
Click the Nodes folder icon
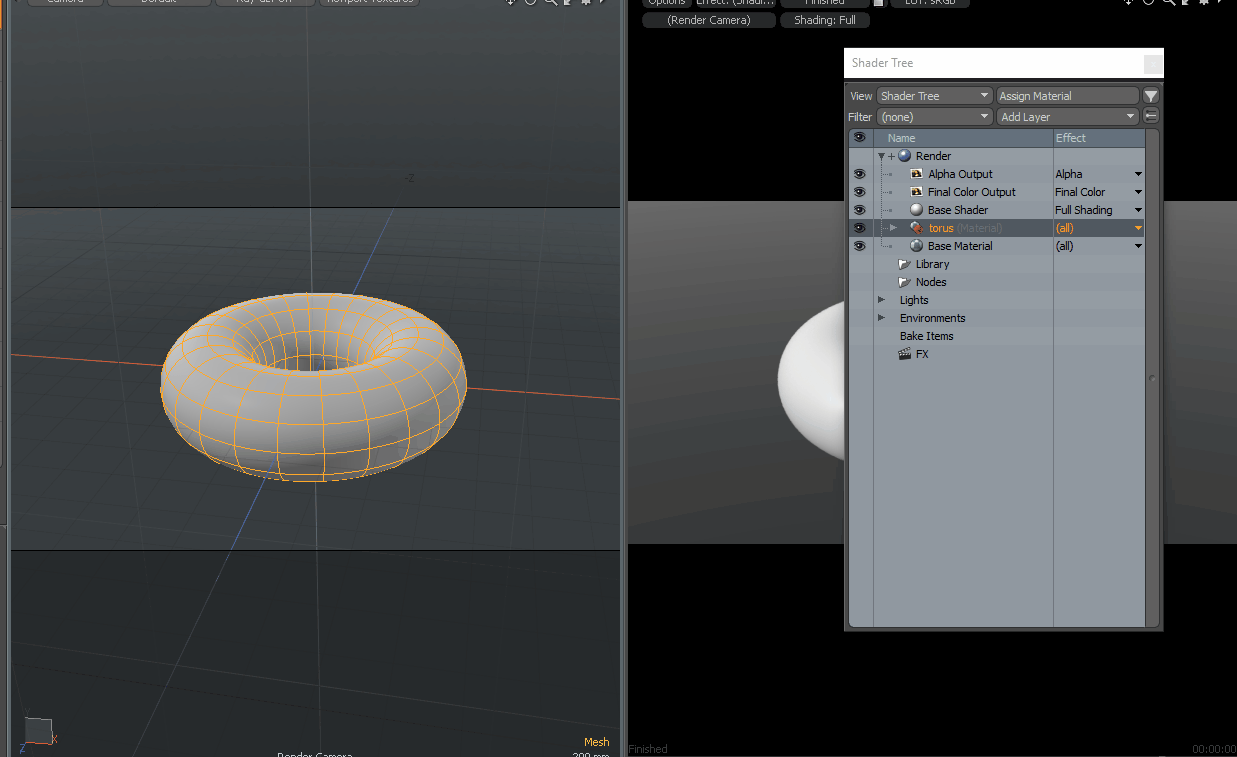point(904,282)
